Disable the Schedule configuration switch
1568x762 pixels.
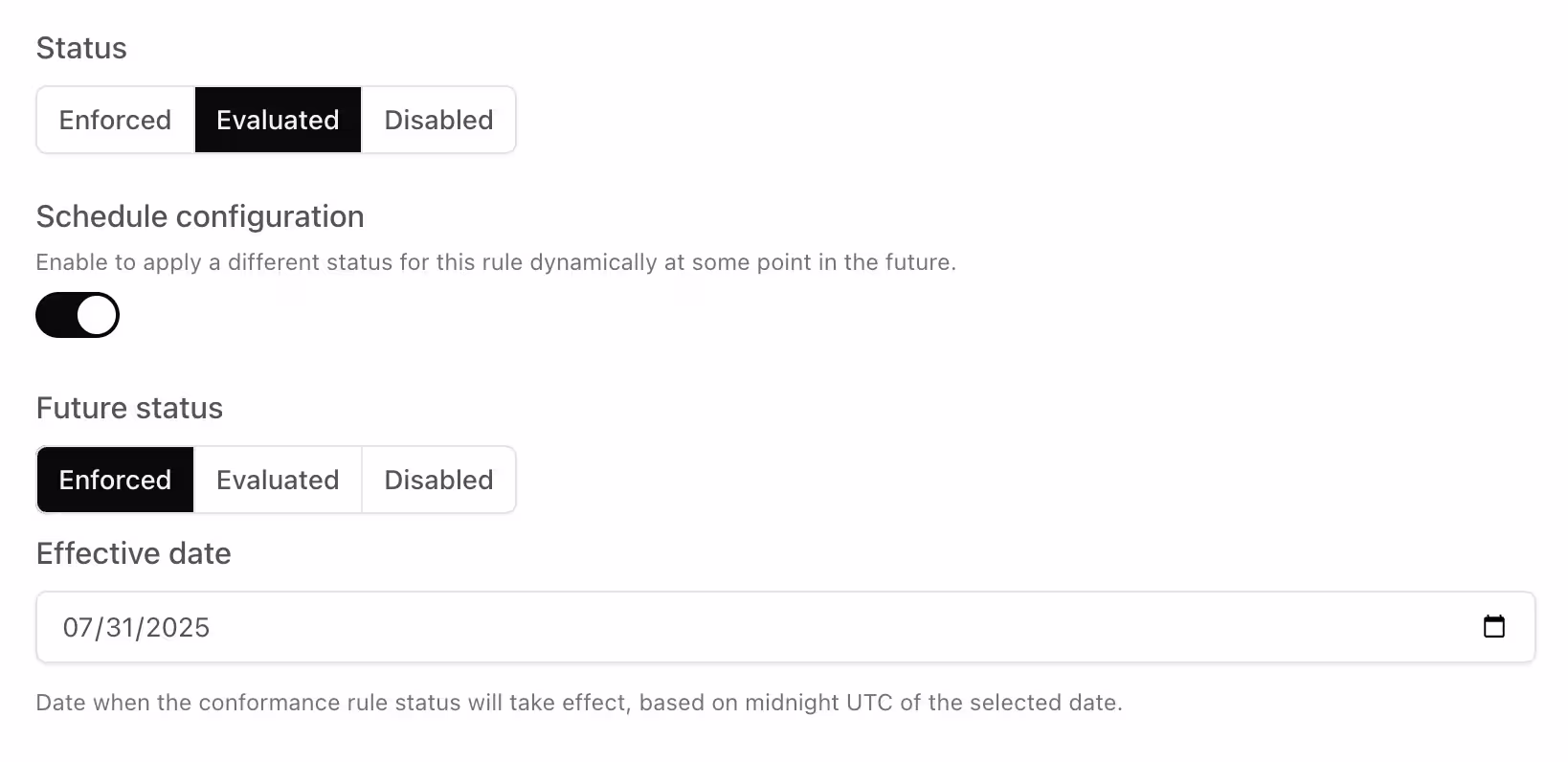coord(77,315)
